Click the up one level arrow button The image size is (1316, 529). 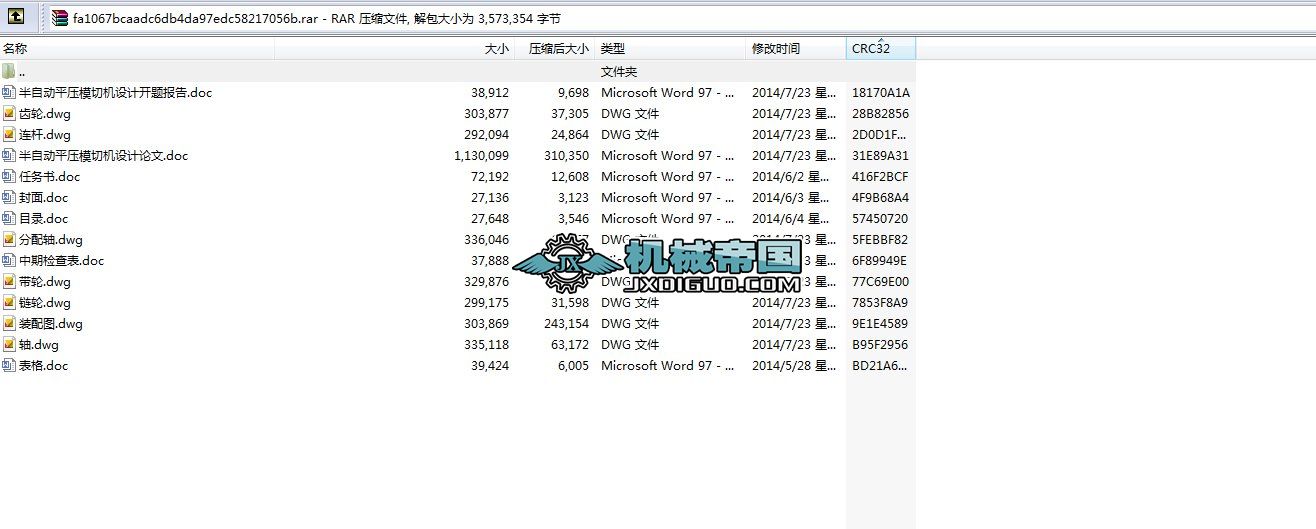16,16
